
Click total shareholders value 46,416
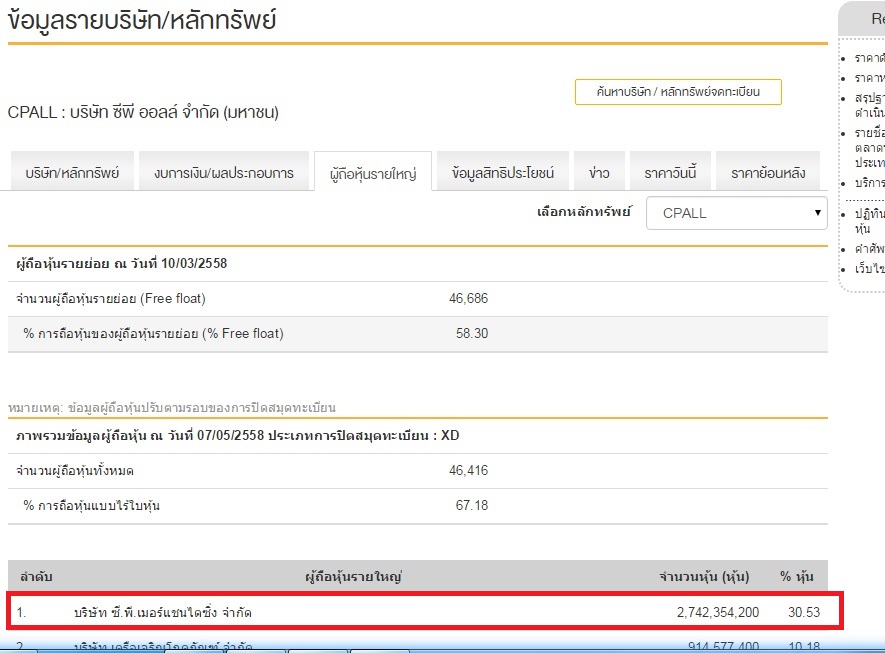(x=468, y=471)
